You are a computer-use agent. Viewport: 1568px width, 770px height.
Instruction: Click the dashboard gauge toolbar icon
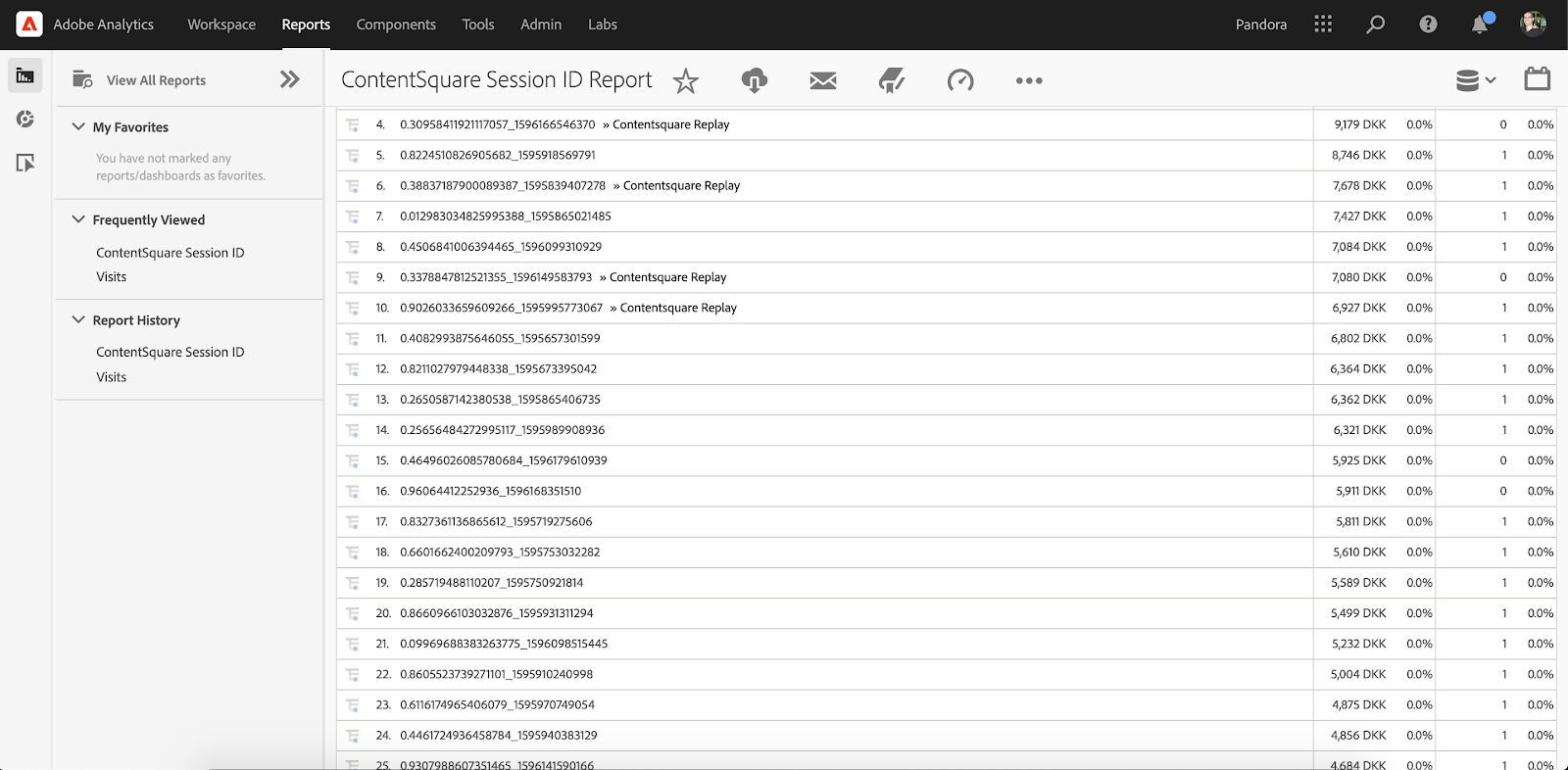[960, 80]
